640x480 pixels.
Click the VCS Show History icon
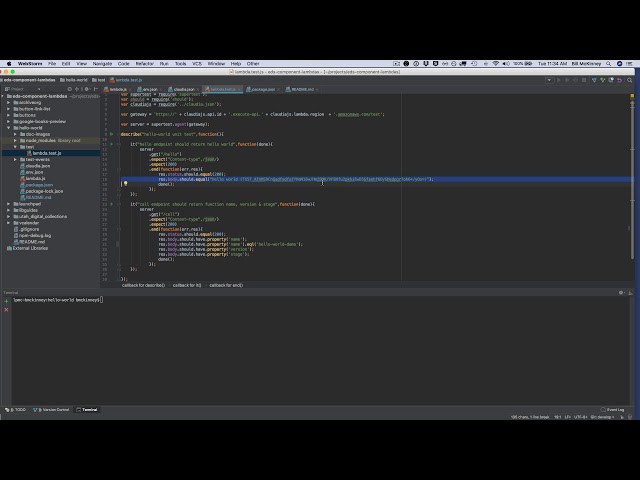(611, 80)
